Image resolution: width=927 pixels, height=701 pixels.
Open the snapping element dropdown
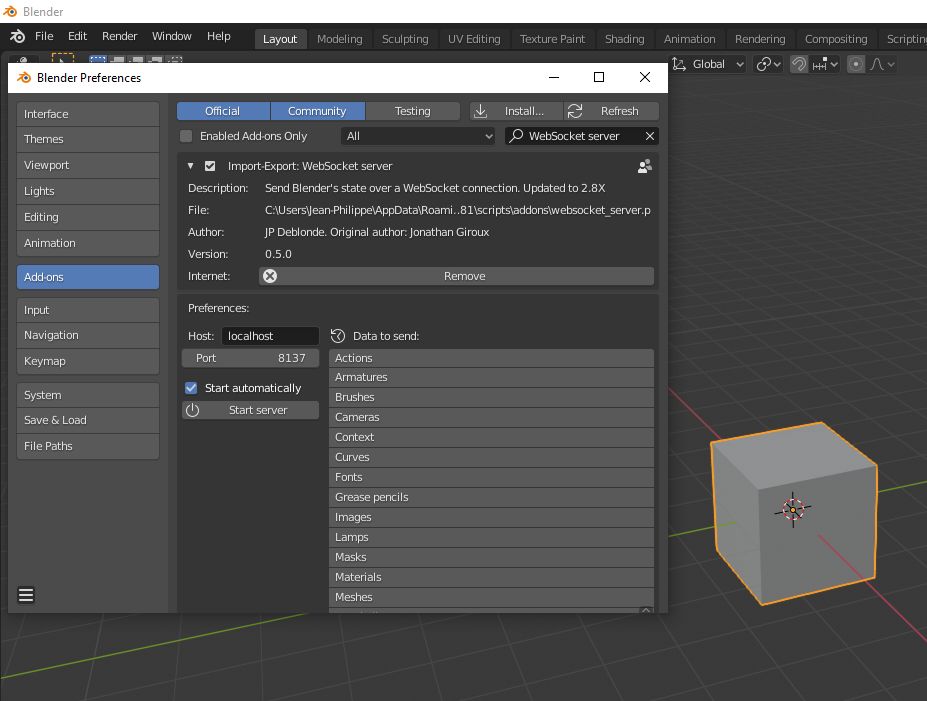825,64
